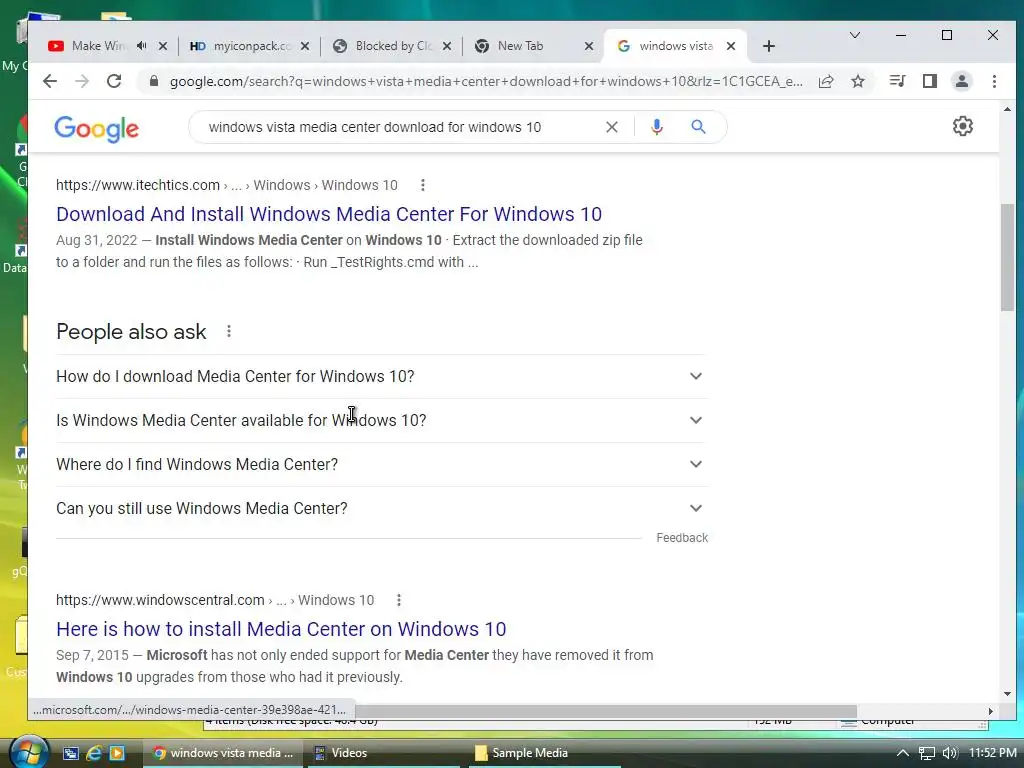Viewport: 1024px width, 768px height.
Task: Open the network icon in system tray
Action: pos(926,753)
